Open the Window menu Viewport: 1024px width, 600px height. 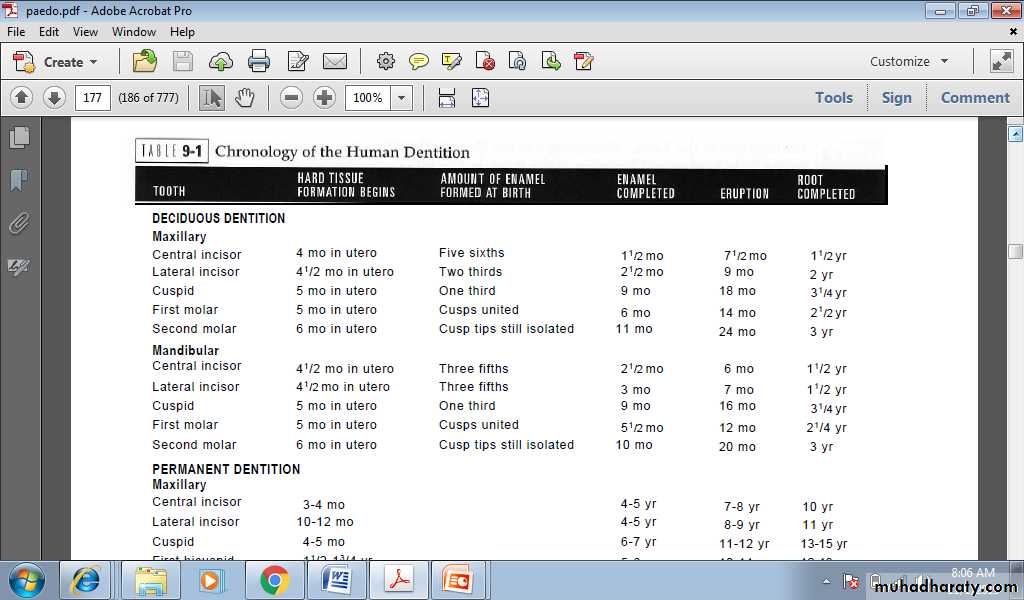pyautogui.click(x=133, y=32)
